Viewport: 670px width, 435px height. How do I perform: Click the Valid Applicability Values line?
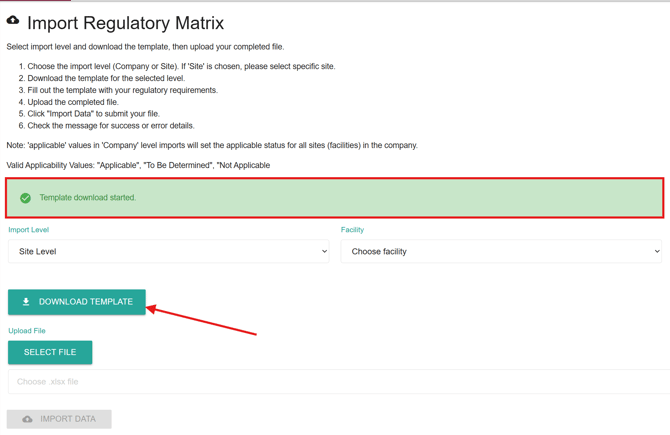138,166
